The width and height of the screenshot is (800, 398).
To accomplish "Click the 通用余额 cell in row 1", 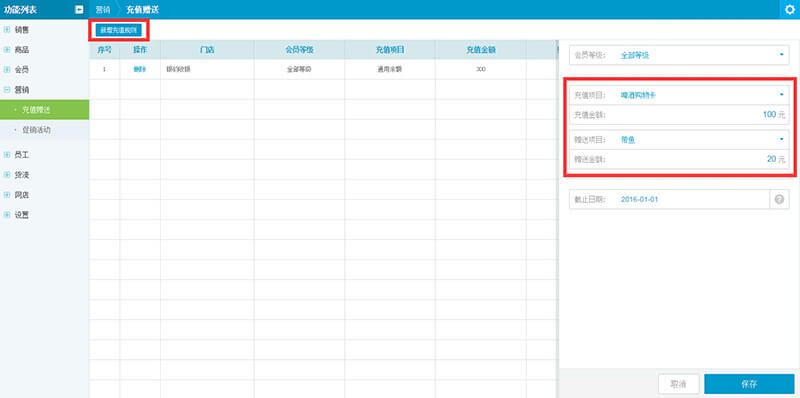I will (390, 69).
